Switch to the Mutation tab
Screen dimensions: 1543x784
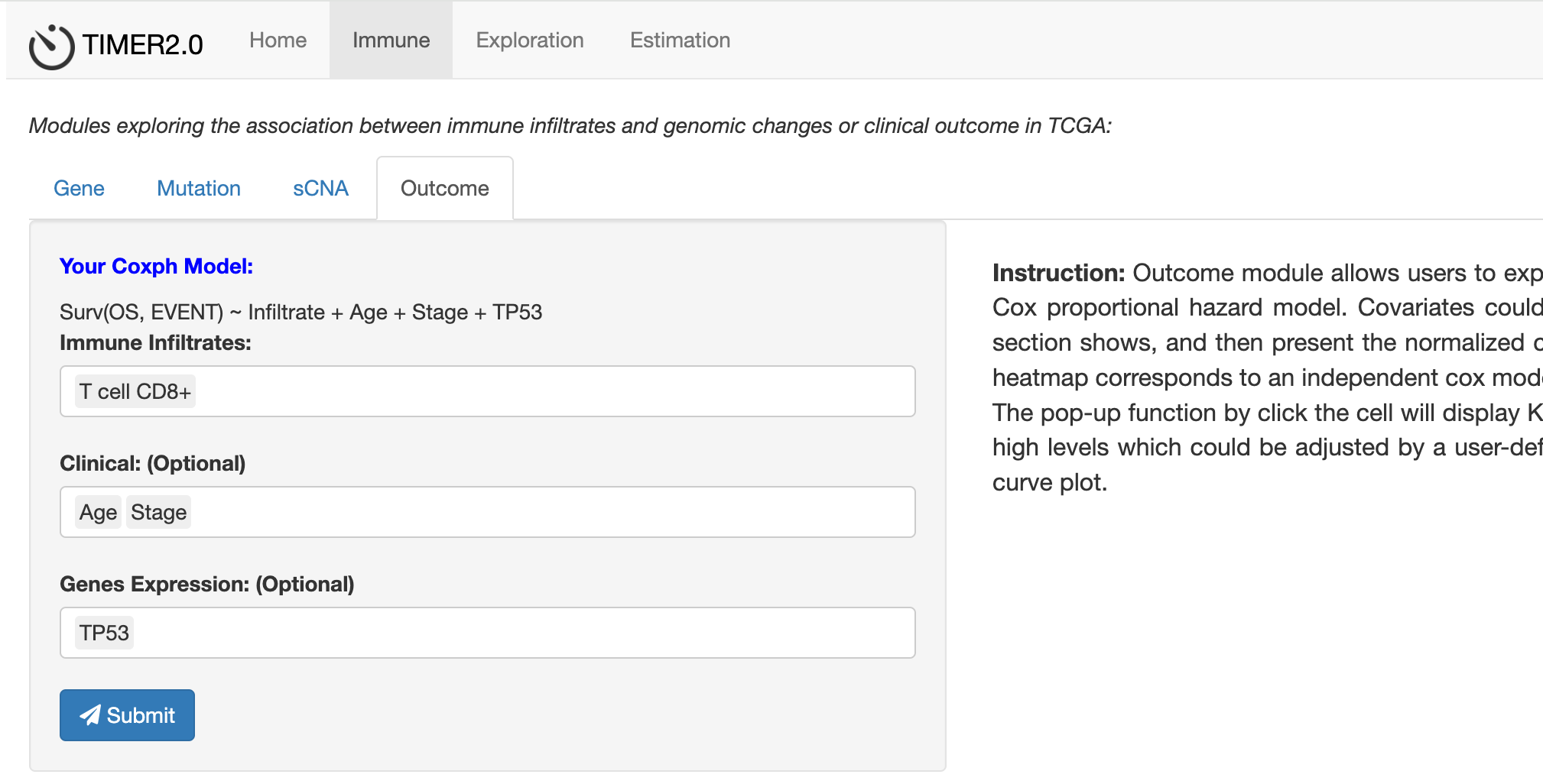(x=199, y=189)
